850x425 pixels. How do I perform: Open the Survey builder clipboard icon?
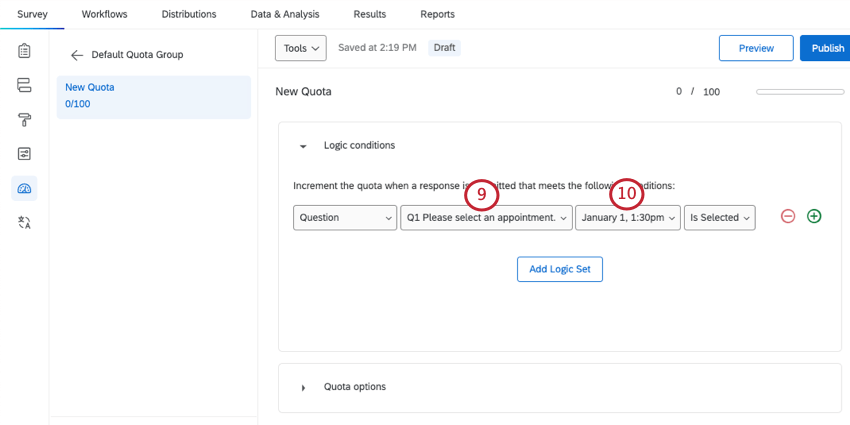(25, 51)
